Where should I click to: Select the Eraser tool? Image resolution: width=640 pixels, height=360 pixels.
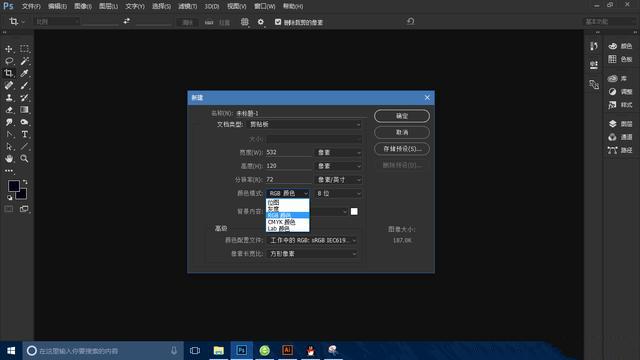(x=9, y=110)
